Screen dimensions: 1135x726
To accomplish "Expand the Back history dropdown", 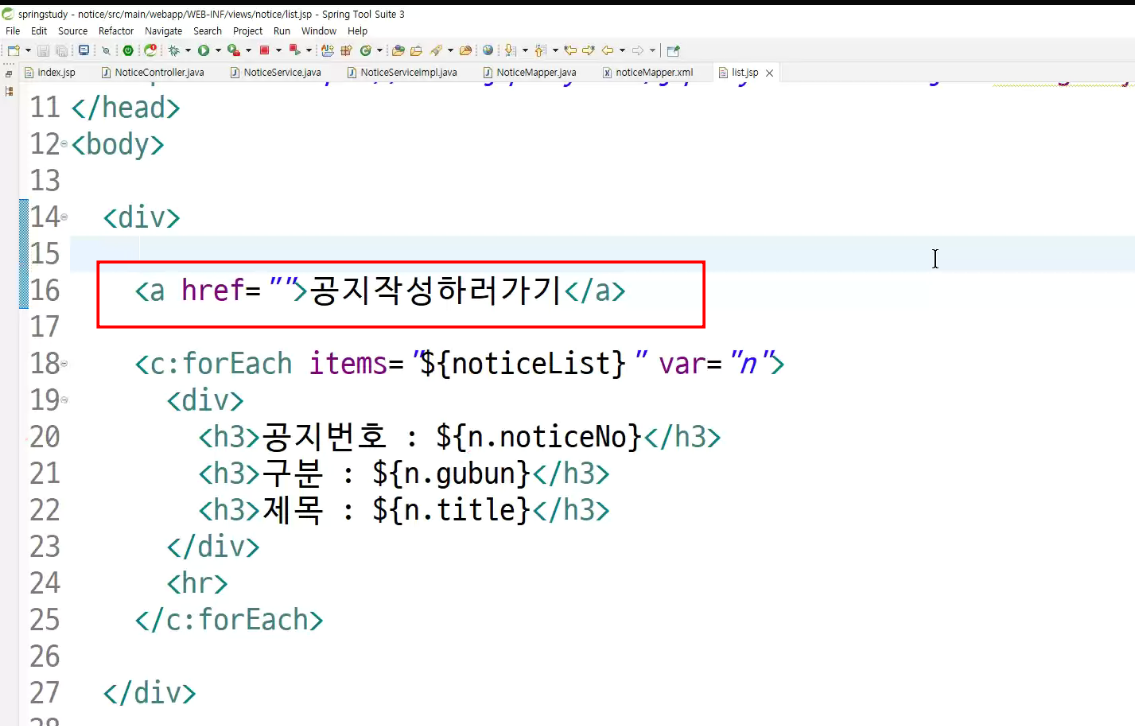I will tap(622, 51).
